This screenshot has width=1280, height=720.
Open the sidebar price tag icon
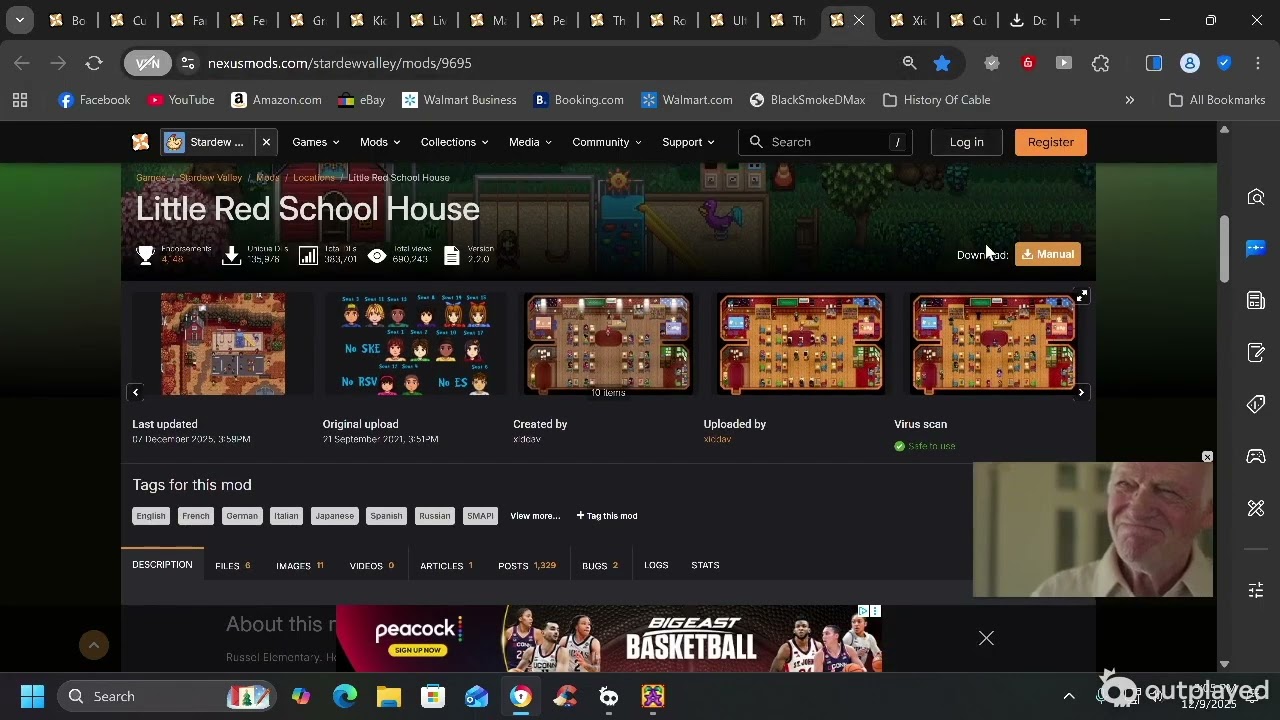coord(1256,404)
